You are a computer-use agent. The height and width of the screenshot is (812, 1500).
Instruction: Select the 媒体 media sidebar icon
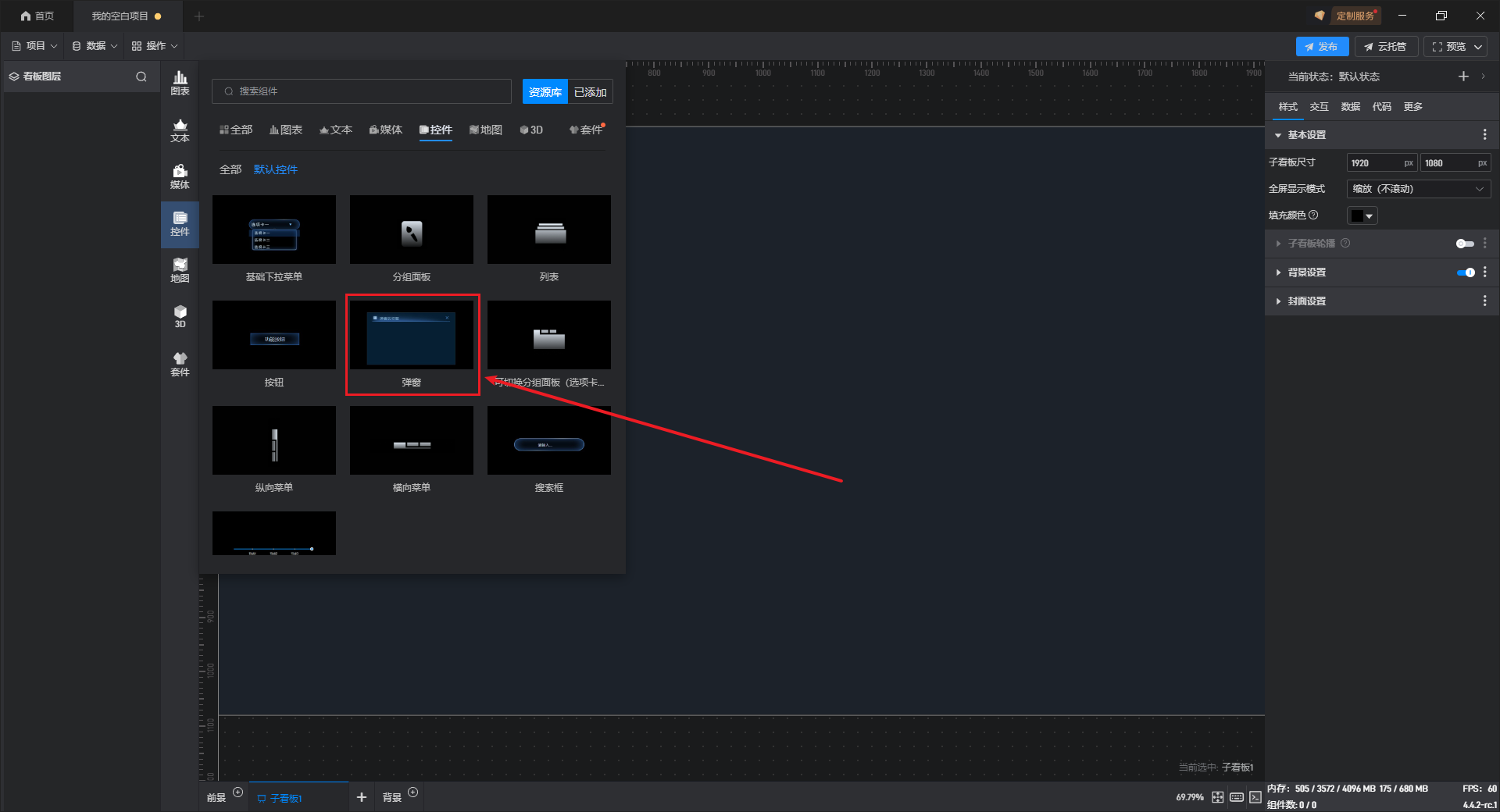coord(180,176)
